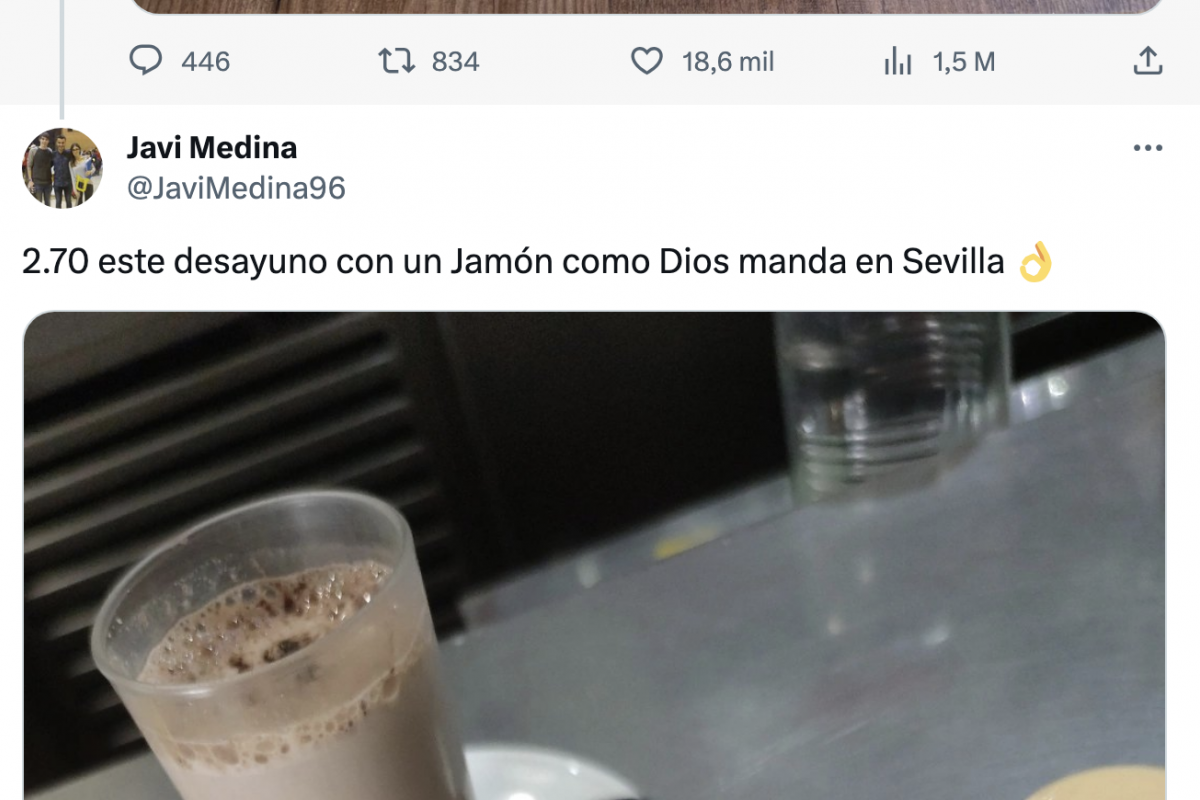Open Javi Medina's profile avatar
The height and width of the screenshot is (800, 1200).
point(62,168)
